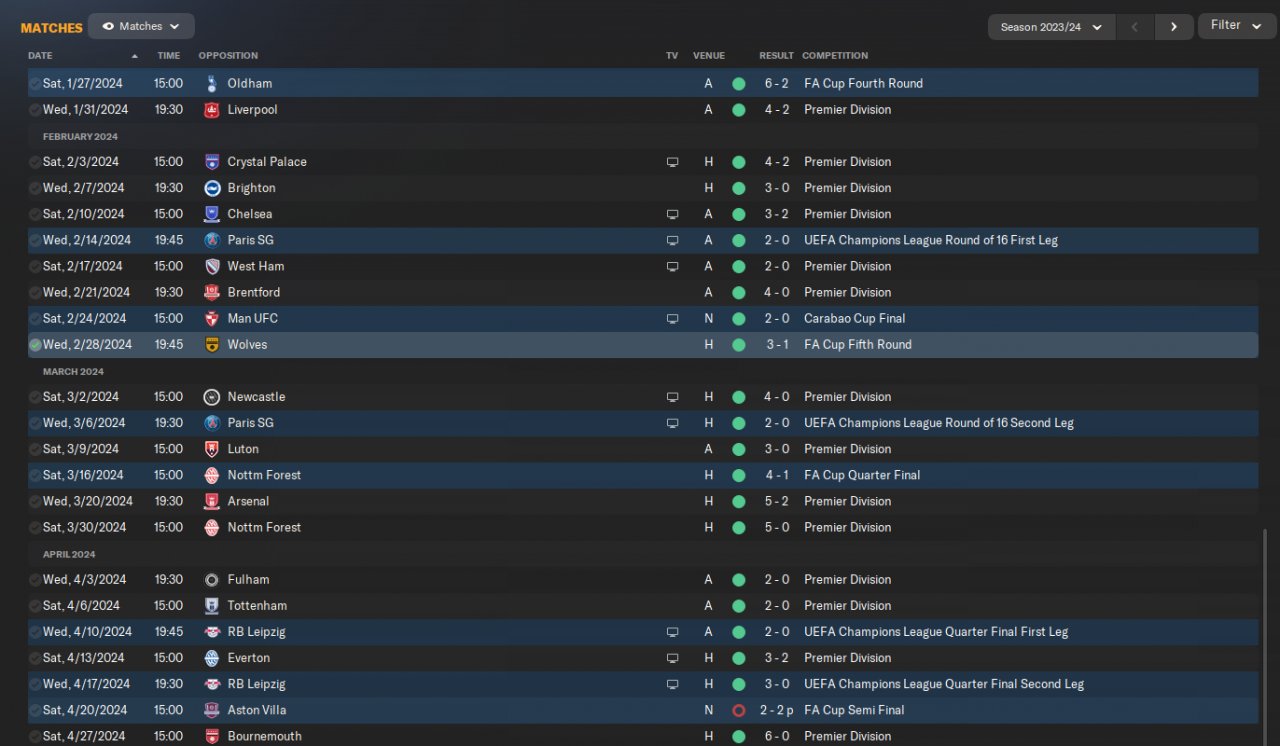The height and width of the screenshot is (746, 1280).
Task: Open the Aston Villa FA Cup Semi Final result
Action: [x=777, y=710]
